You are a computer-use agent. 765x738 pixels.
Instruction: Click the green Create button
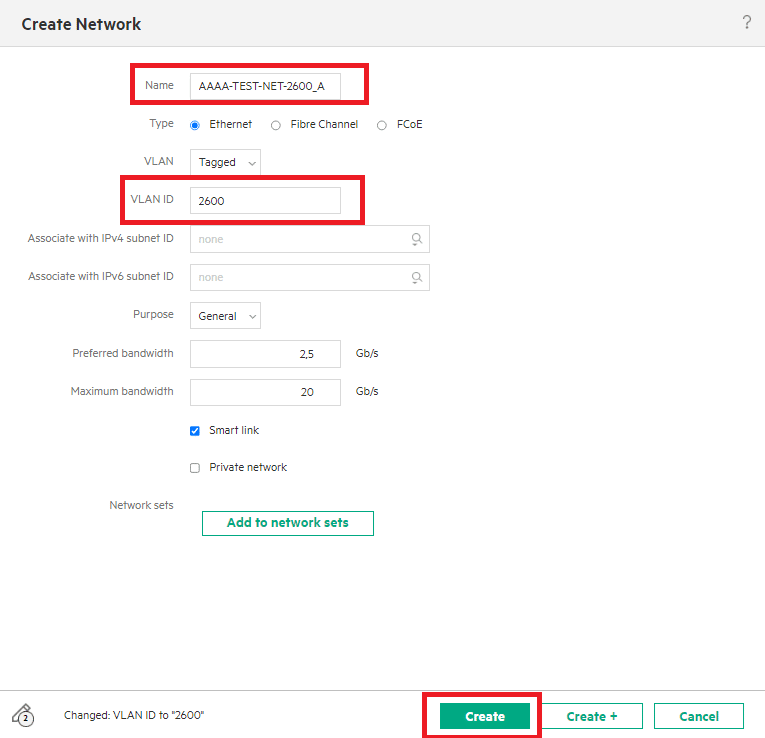pyautogui.click(x=485, y=716)
